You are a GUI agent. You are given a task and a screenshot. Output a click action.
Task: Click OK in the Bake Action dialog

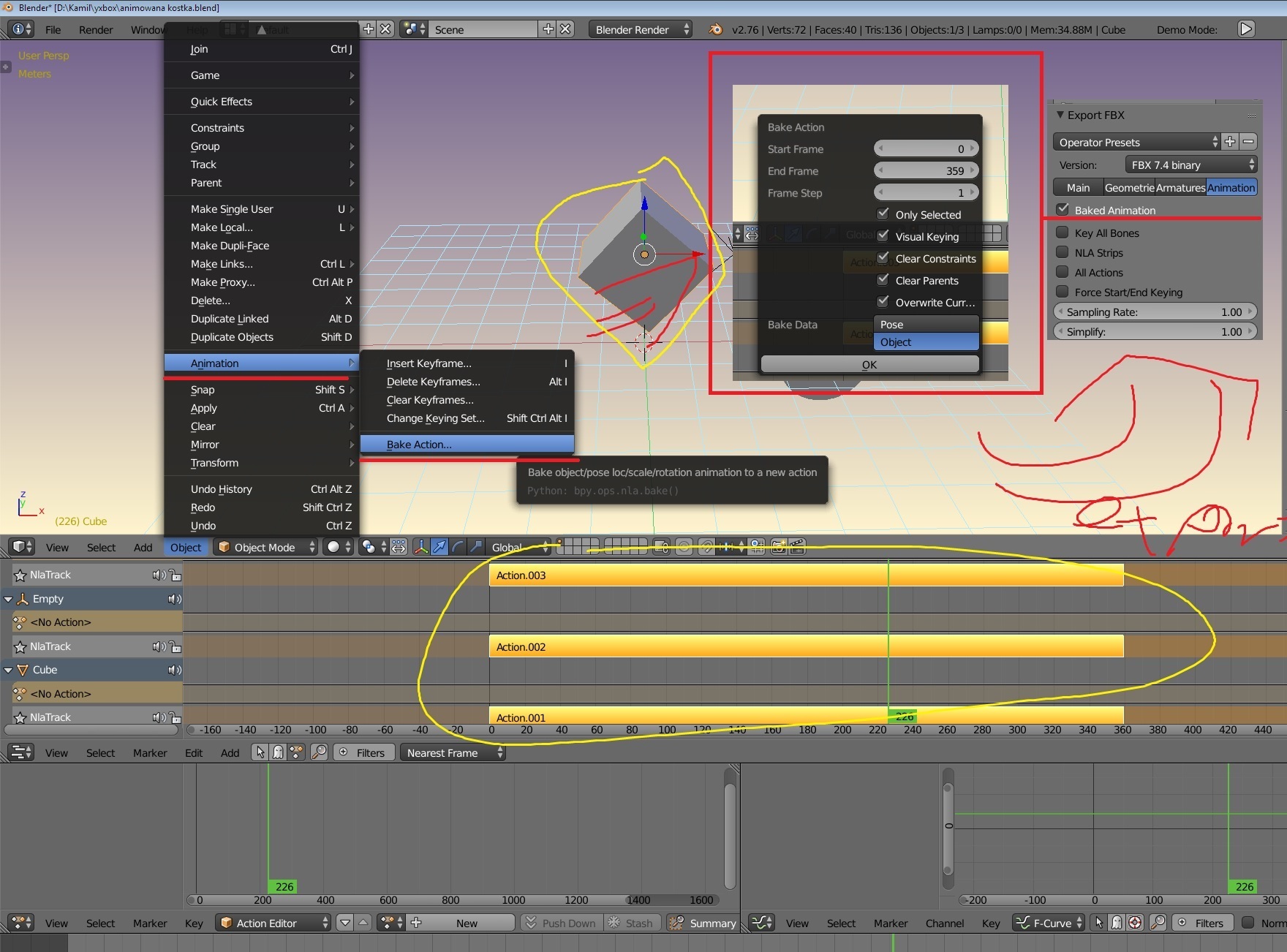click(869, 364)
